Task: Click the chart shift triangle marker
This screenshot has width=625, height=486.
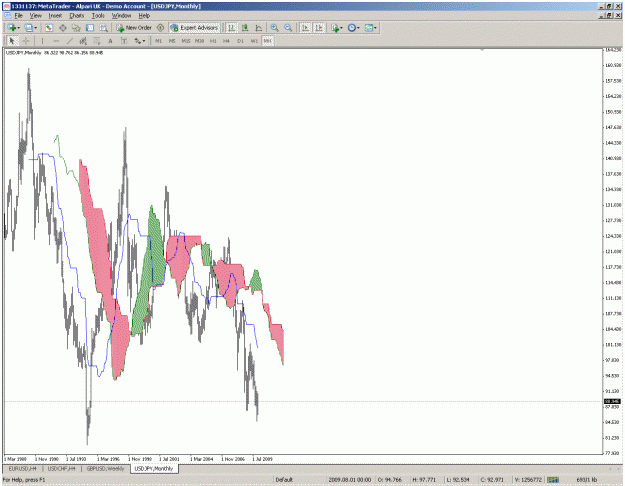Action: tap(482, 50)
